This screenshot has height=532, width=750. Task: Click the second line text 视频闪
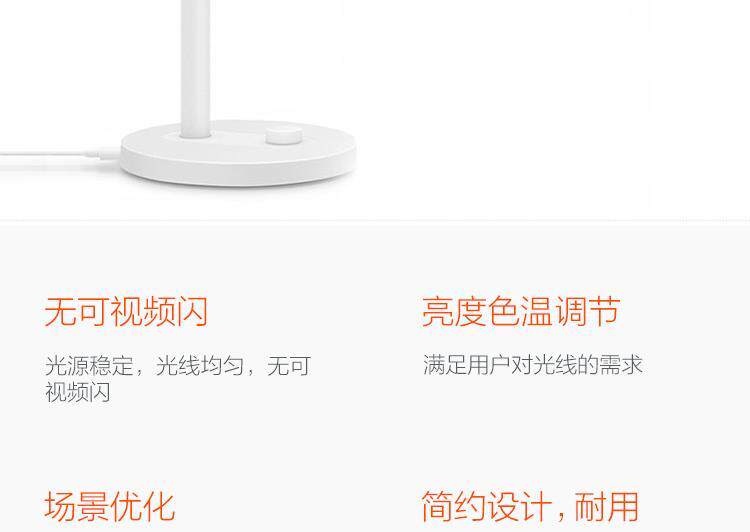(78, 392)
